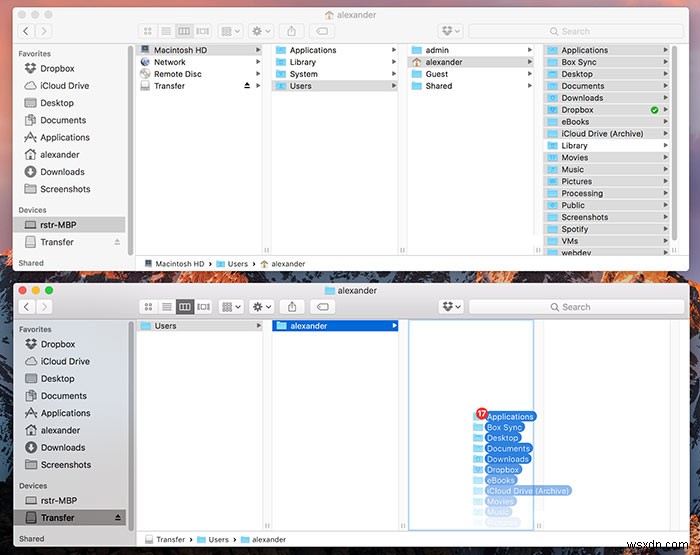Eject Transfer in top window first column

(x=247, y=85)
